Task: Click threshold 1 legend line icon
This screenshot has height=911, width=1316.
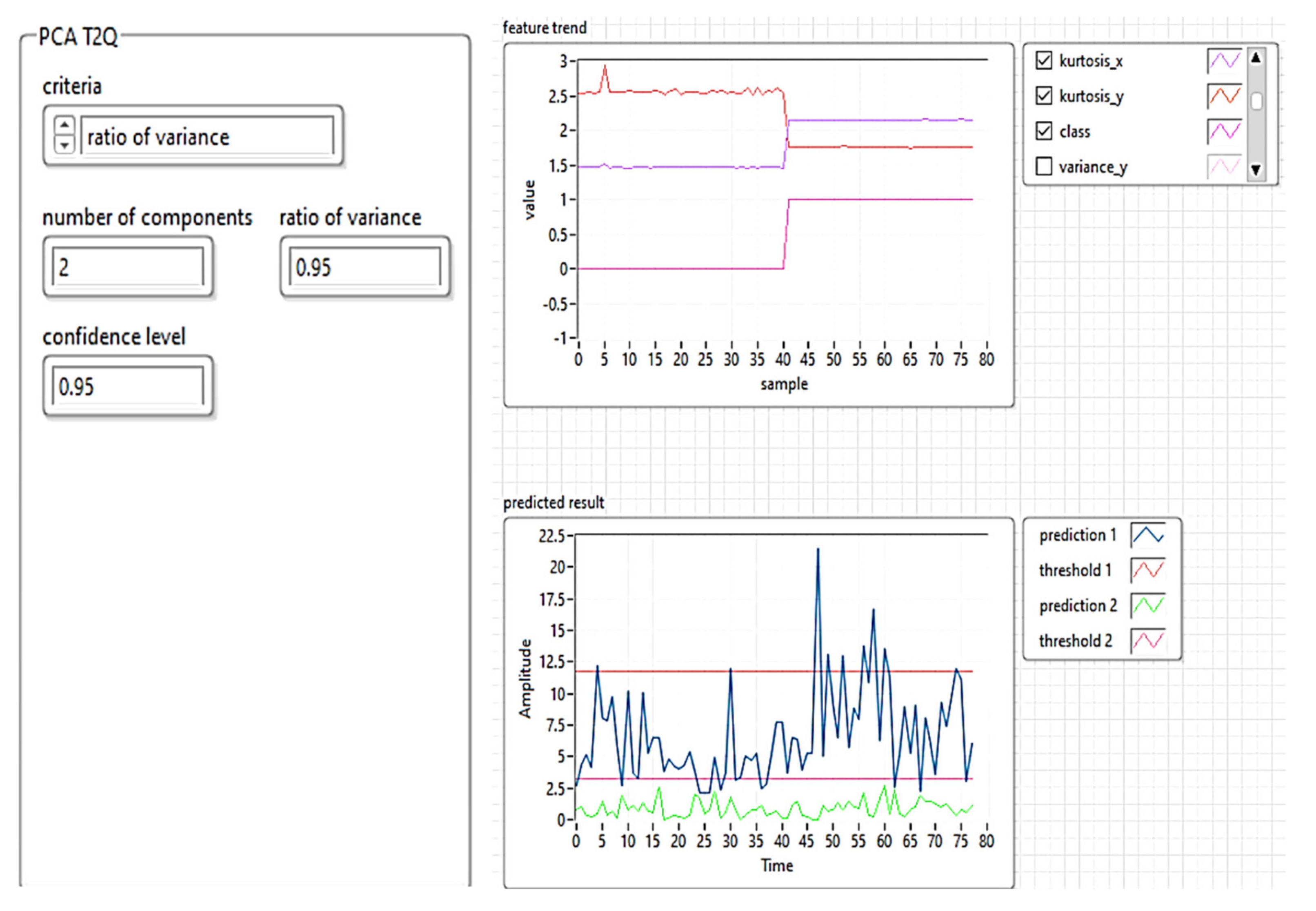Action: pos(1148,570)
